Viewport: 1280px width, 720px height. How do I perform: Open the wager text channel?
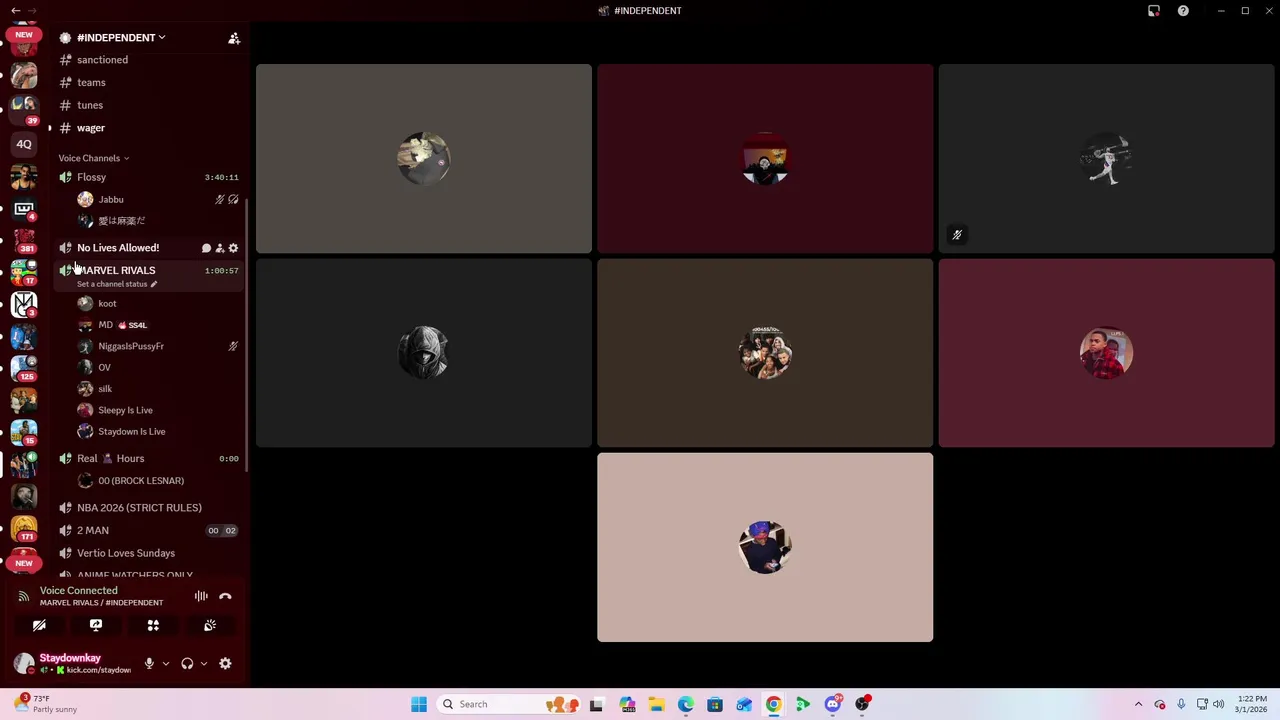[148, 128]
